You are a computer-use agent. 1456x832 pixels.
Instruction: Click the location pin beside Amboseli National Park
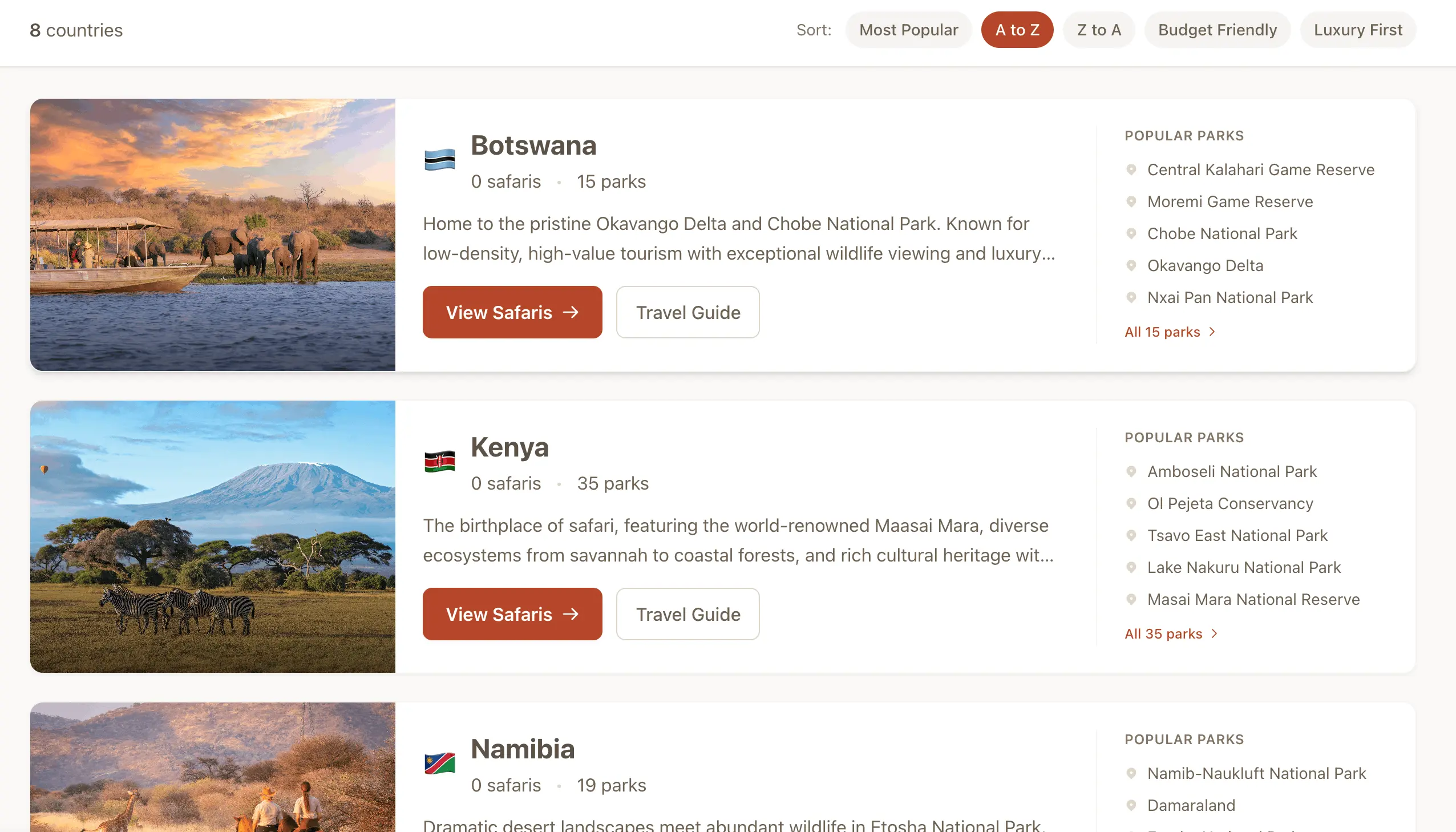tap(1131, 472)
